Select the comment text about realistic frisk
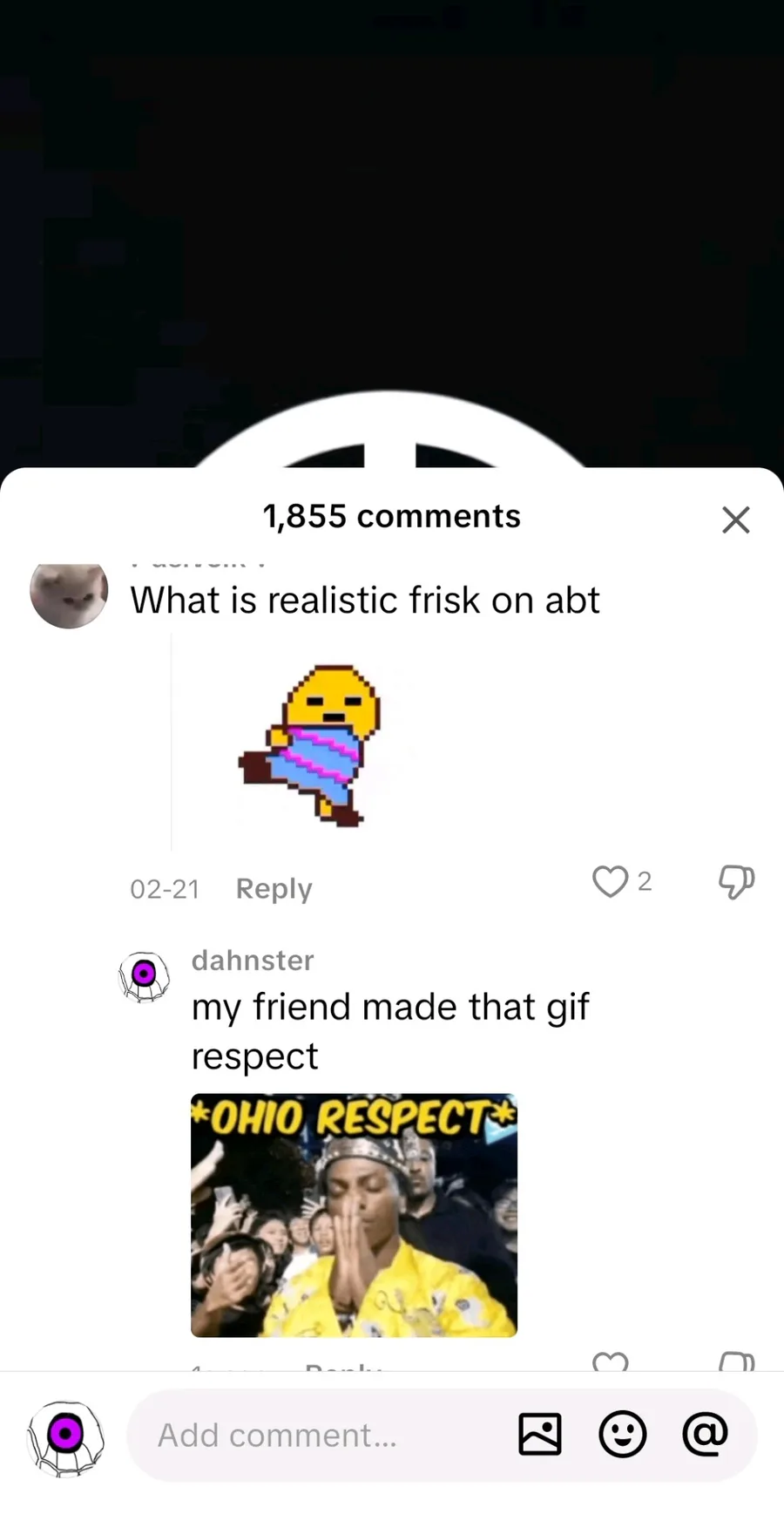Image resolution: width=784 pixels, height=1514 pixels. (365, 600)
